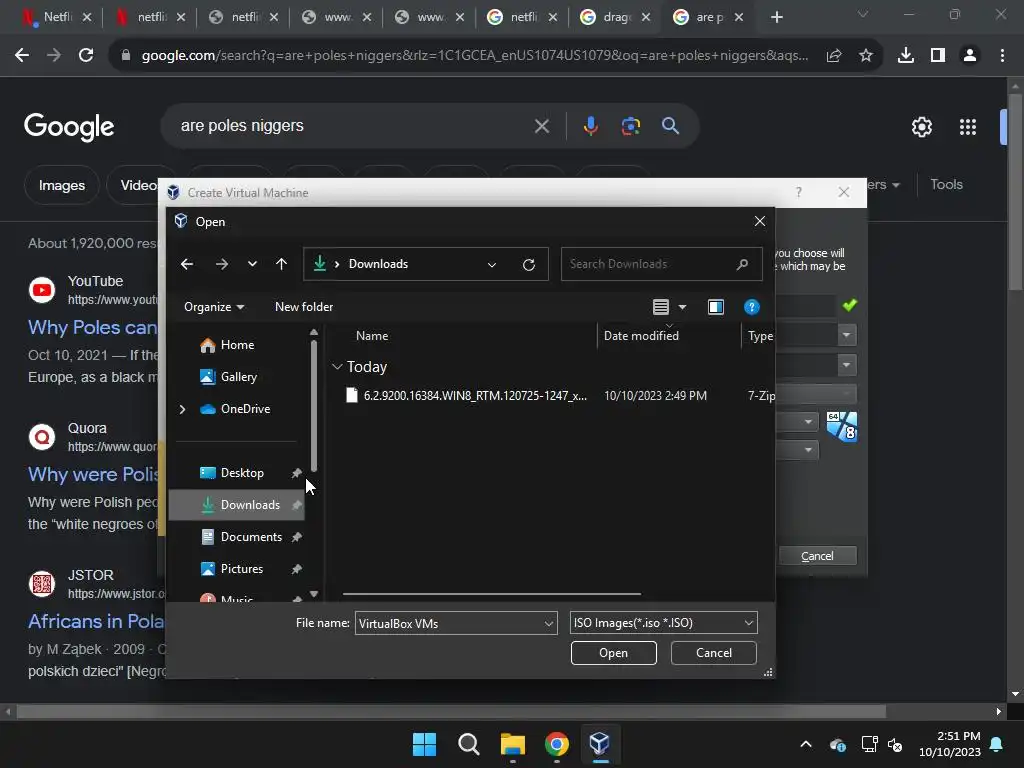Bookmark this page with the star

pos(865,56)
